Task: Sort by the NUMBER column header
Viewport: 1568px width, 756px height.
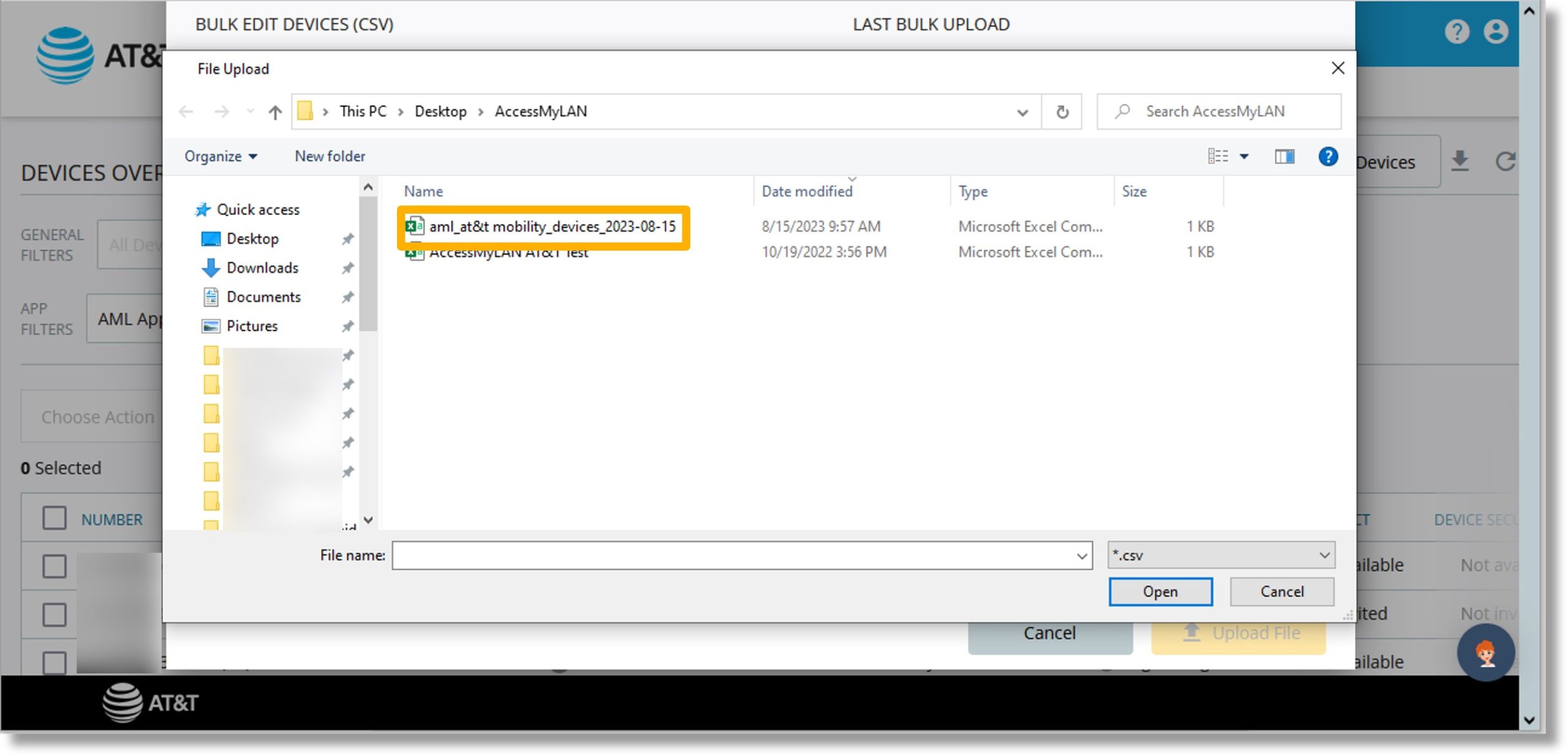Action: pyautogui.click(x=111, y=520)
